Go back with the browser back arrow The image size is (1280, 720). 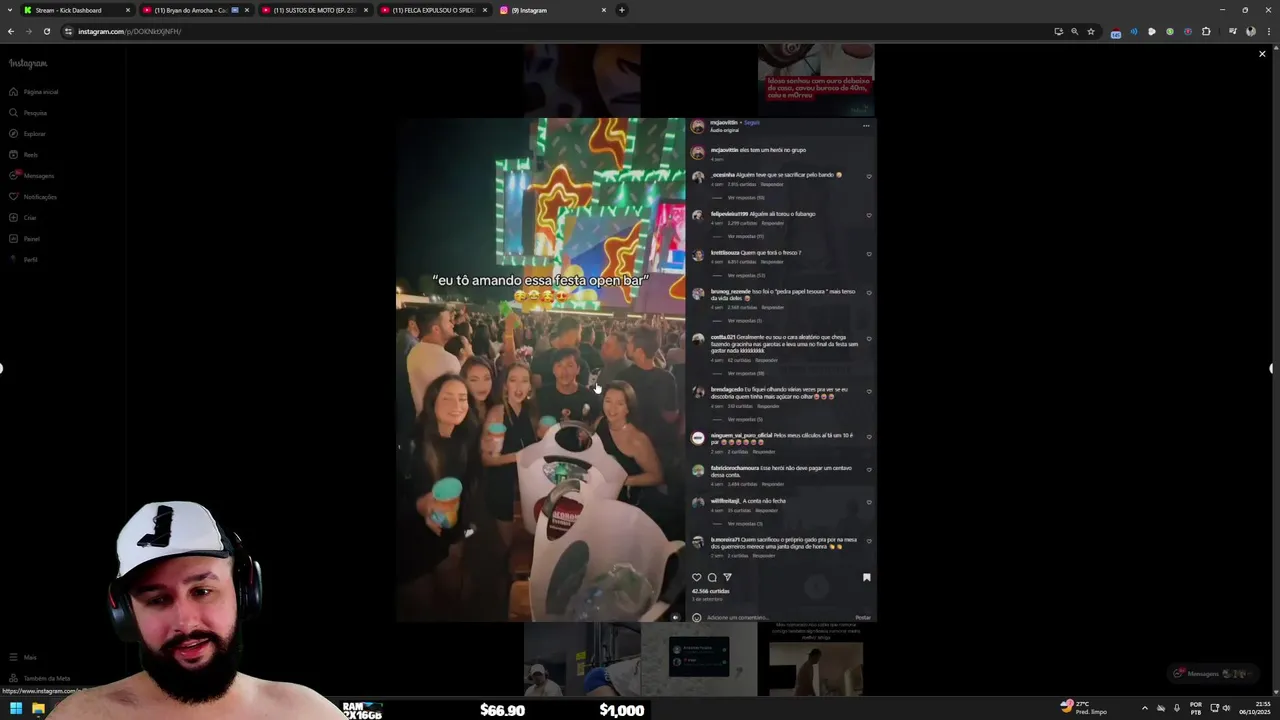(11, 31)
